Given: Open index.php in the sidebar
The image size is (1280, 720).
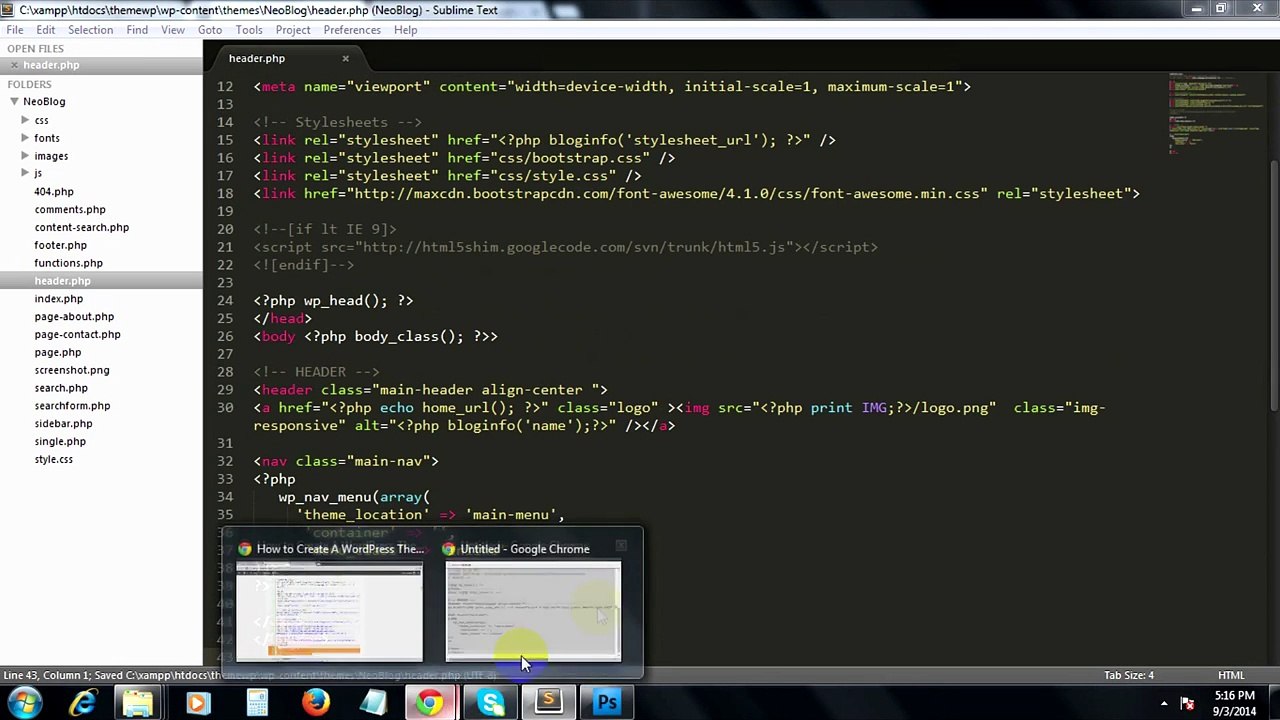Looking at the screenshot, I should pos(59,299).
